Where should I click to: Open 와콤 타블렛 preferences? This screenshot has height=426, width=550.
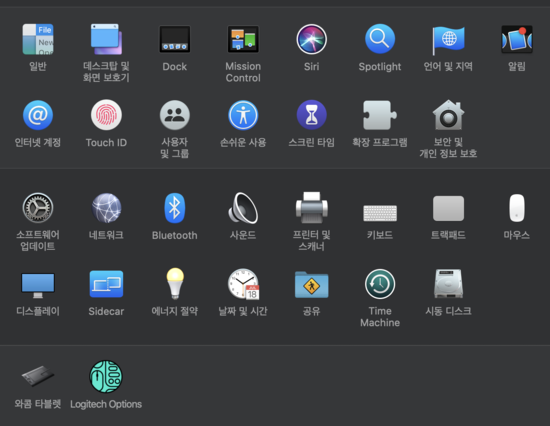pyautogui.click(x=38, y=376)
